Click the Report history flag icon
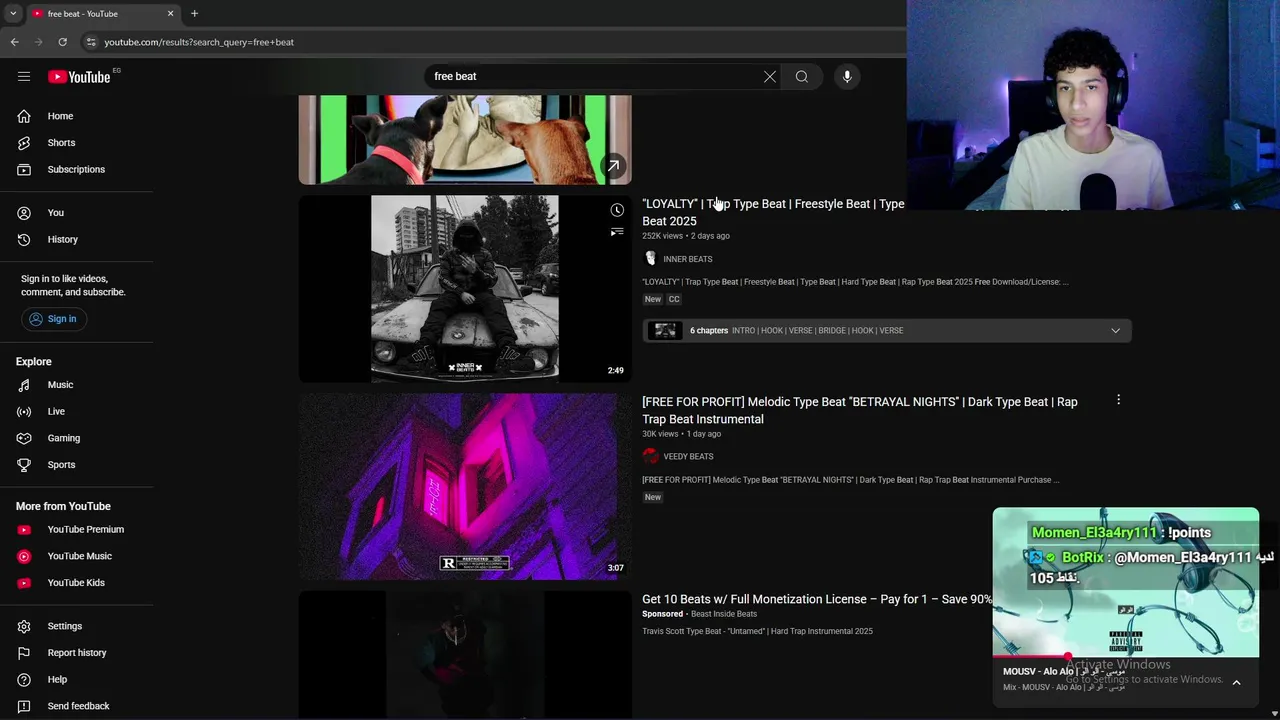The width and height of the screenshot is (1280, 720). (x=24, y=653)
